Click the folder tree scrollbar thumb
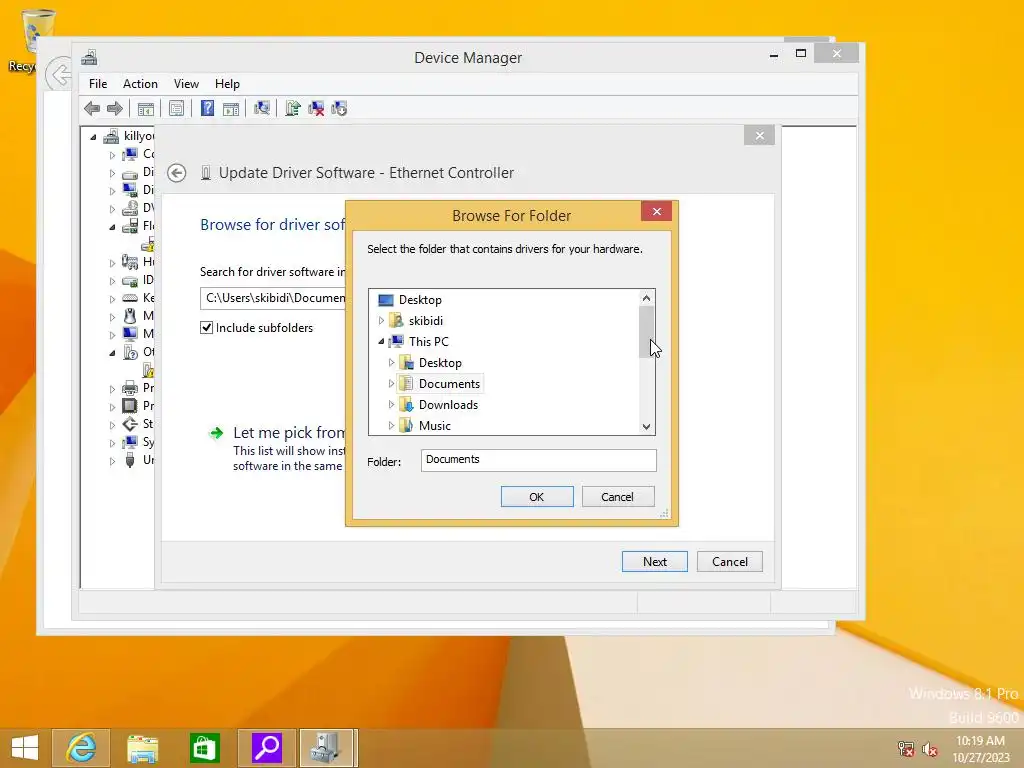 (647, 332)
